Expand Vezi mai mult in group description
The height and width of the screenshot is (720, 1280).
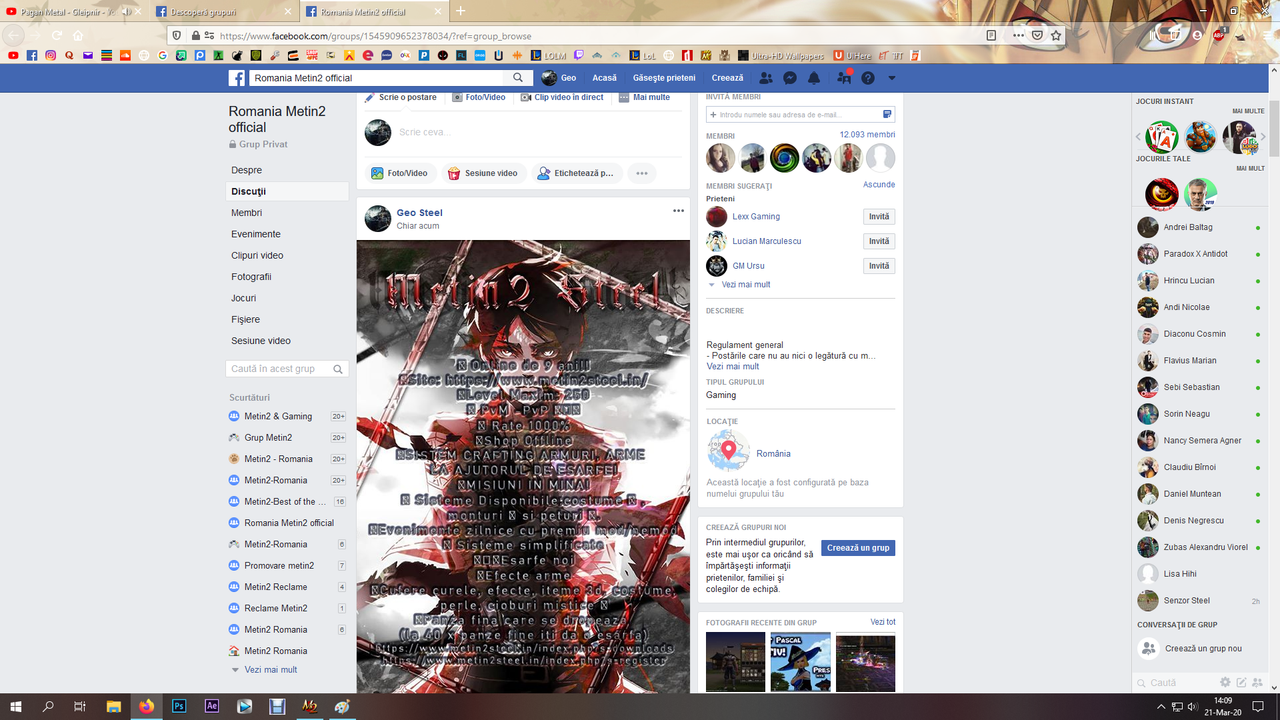tap(733, 367)
